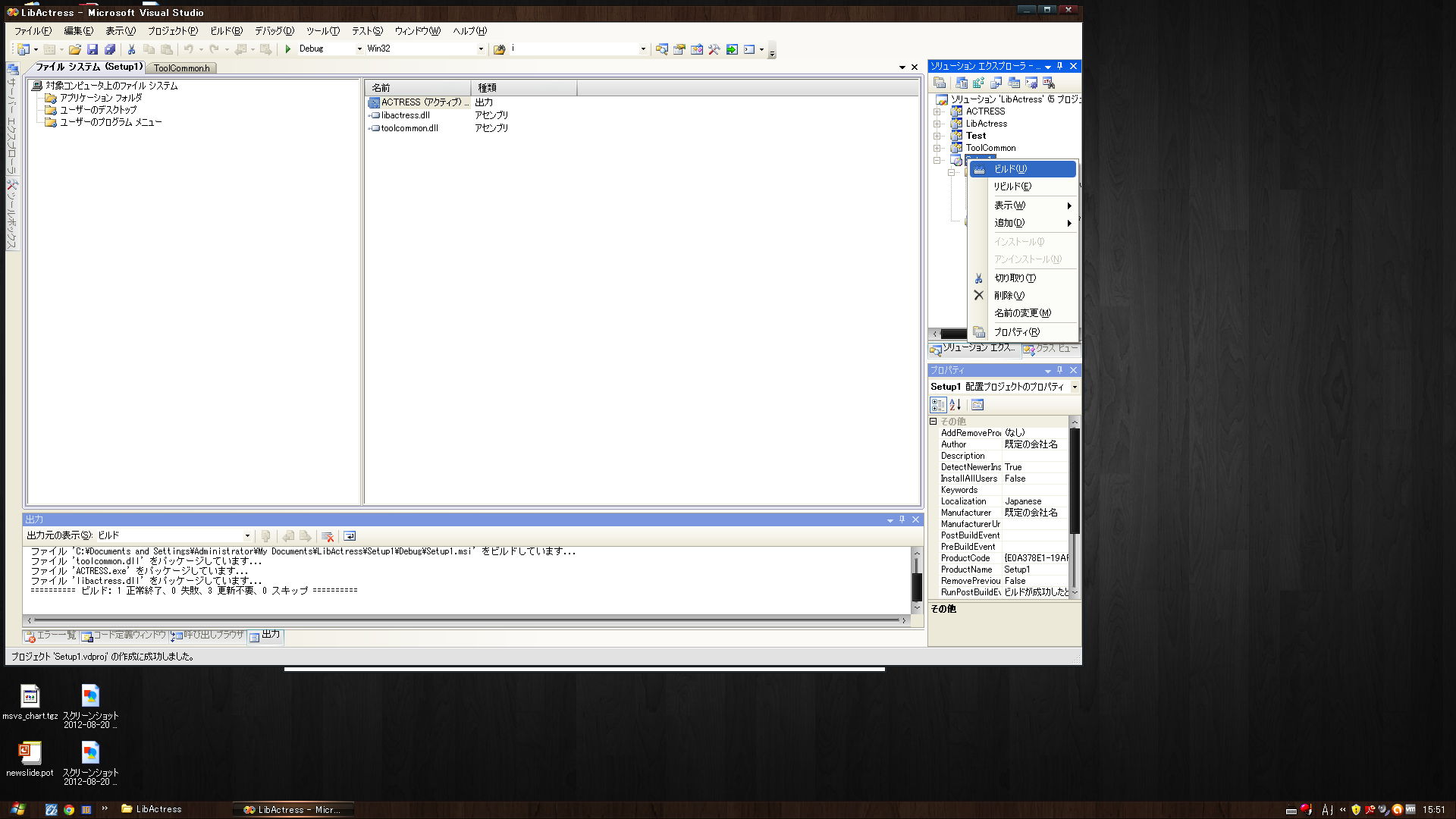Click the Start Debugging green play icon
Screen dimensions: 1456x819
288,49
